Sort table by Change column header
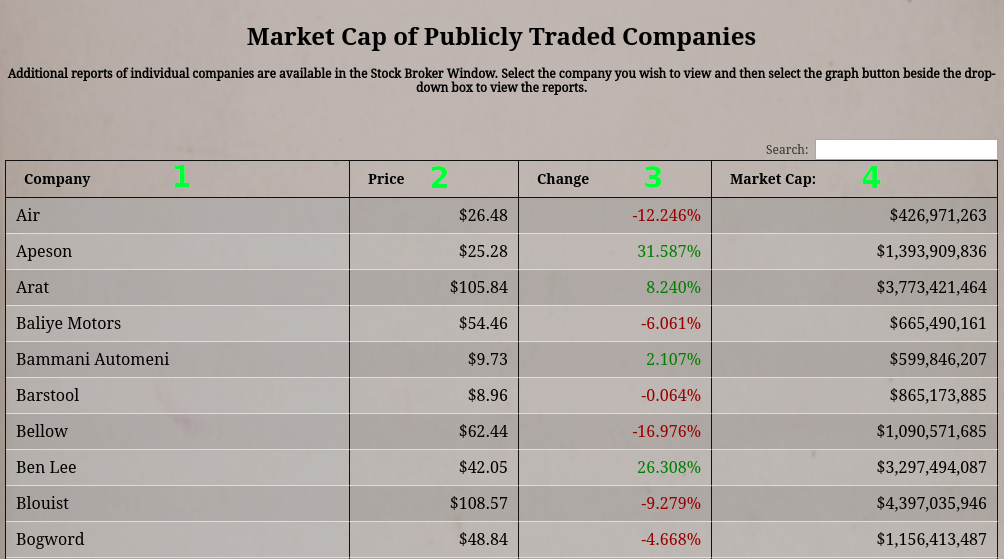The width and height of the screenshot is (1004, 559). tap(563, 179)
